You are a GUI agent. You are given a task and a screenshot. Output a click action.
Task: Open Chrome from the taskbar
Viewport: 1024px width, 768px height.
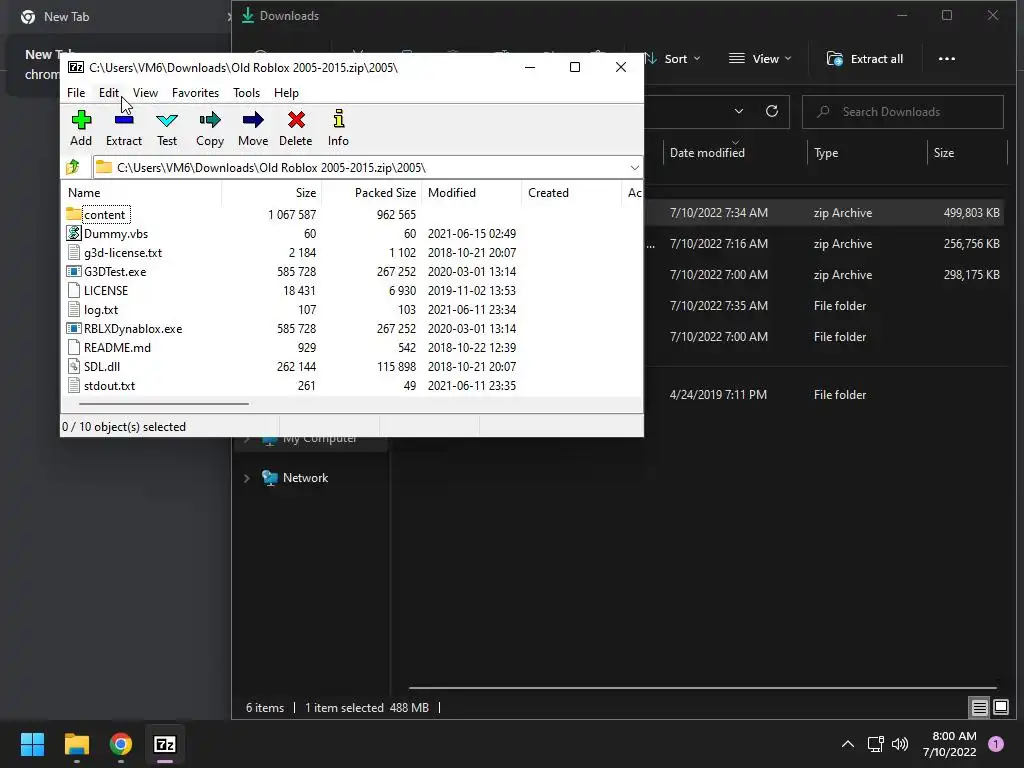click(x=121, y=744)
